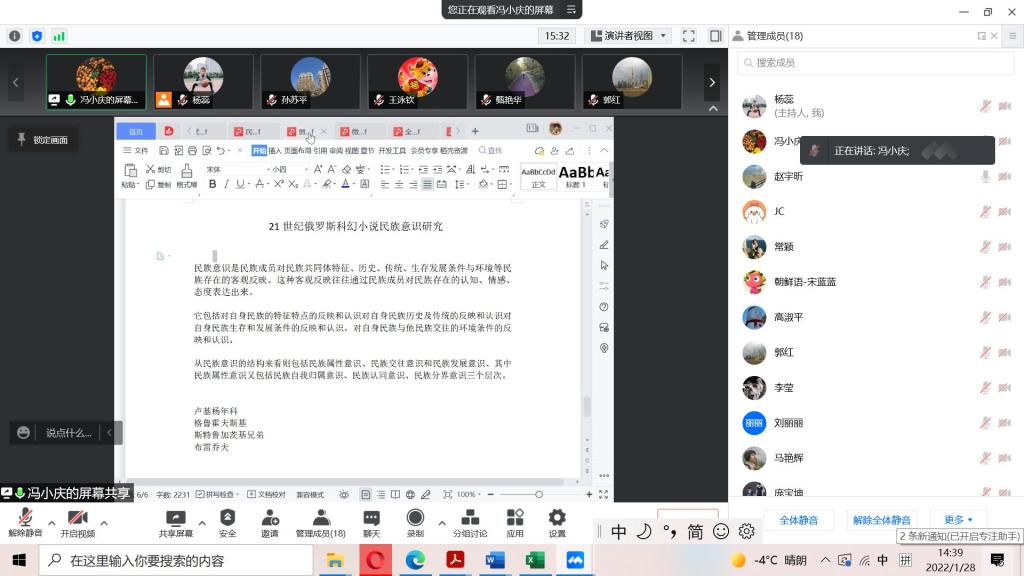
Task: Click the 共享屏幕 share screen icon
Action: 176,518
